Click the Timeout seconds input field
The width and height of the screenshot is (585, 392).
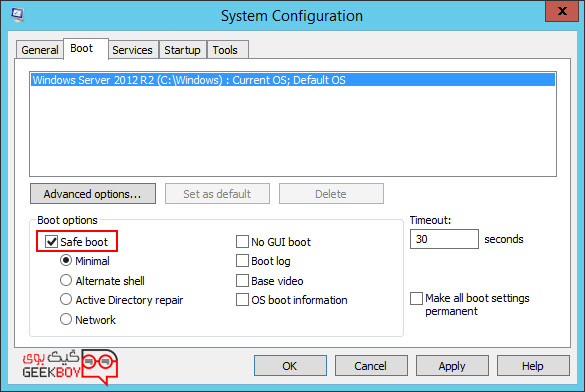(x=444, y=239)
